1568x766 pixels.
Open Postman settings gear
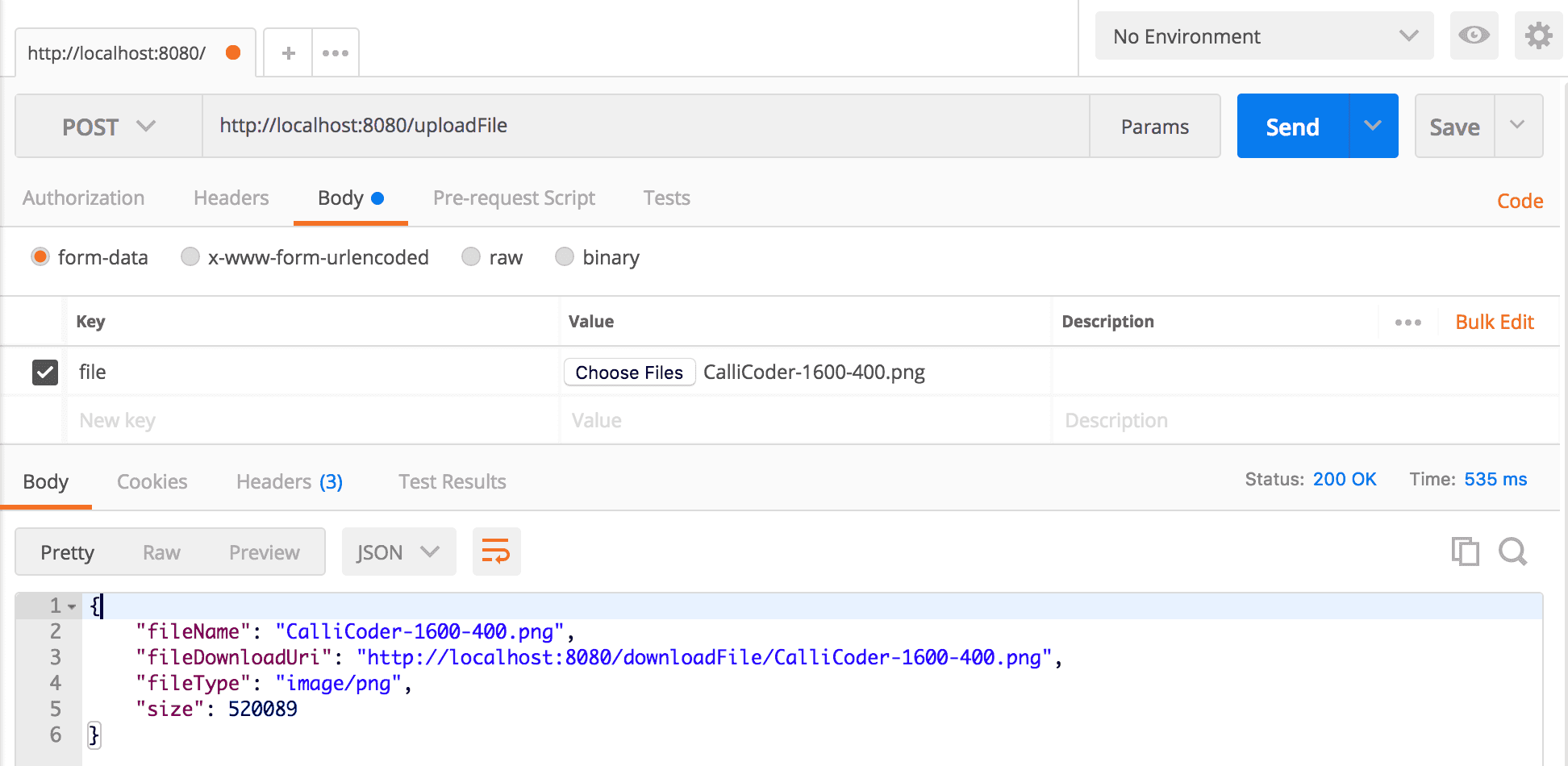click(x=1538, y=35)
